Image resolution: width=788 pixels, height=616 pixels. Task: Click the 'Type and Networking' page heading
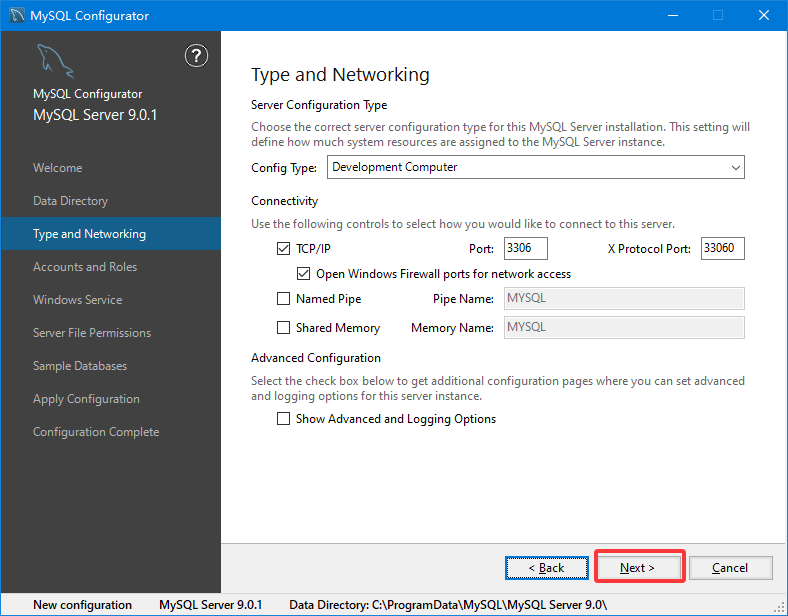pos(340,75)
